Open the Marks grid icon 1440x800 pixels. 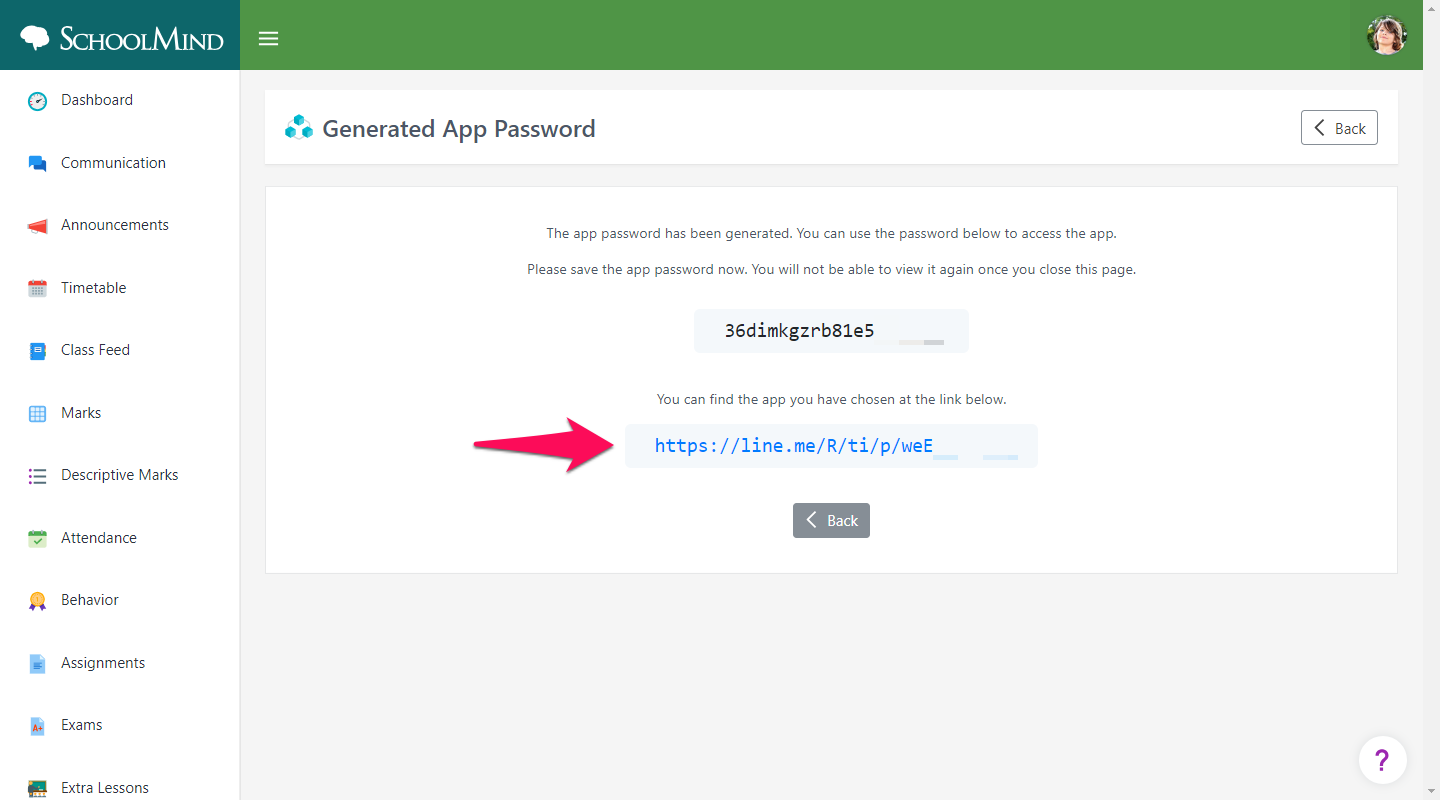coord(37,413)
